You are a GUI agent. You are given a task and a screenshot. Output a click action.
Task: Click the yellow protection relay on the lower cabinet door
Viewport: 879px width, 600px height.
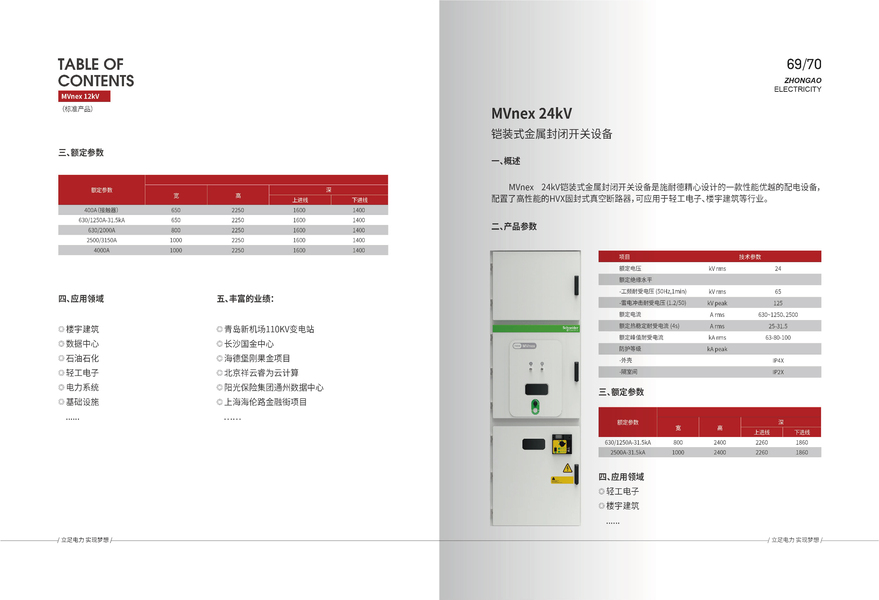(562, 444)
